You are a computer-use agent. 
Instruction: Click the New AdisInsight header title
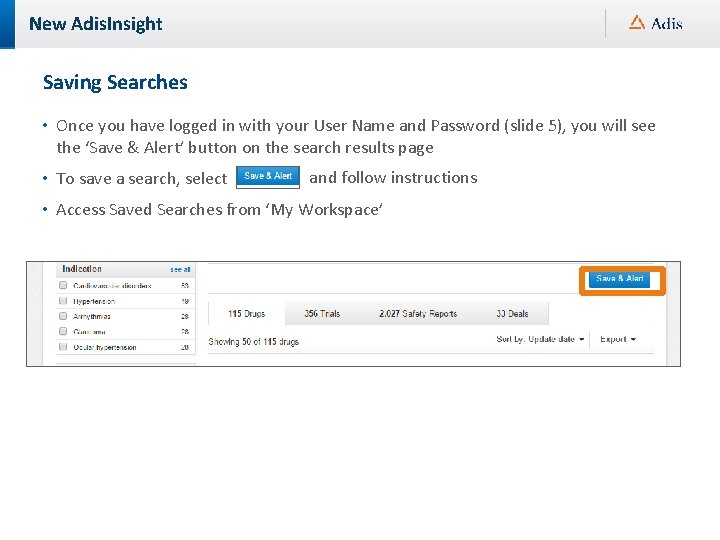click(95, 24)
